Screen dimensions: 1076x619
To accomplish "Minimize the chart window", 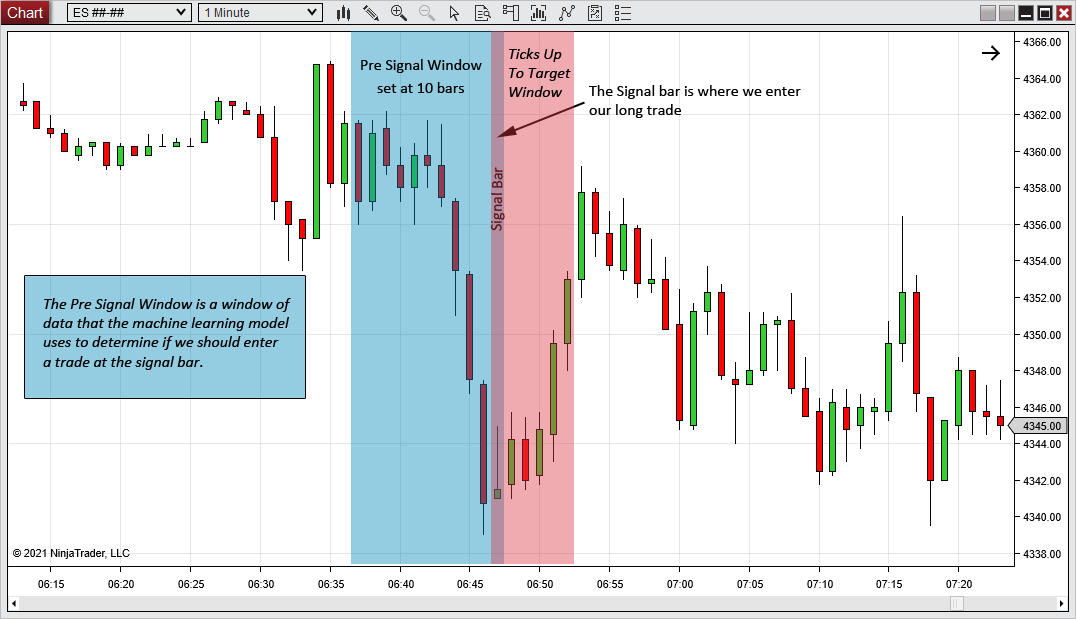I will click(x=1026, y=13).
